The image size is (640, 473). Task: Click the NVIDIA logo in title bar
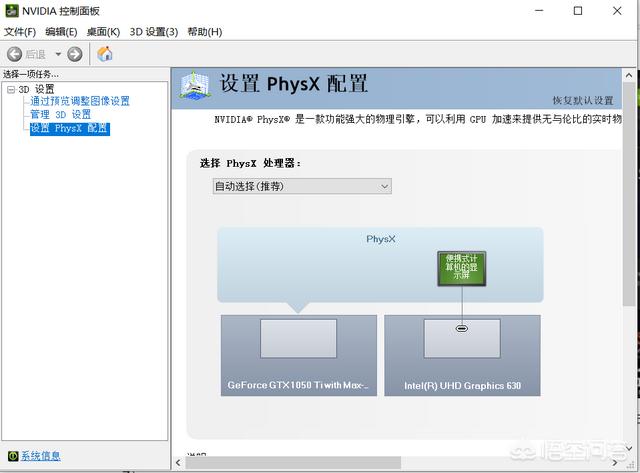(12, 11)
